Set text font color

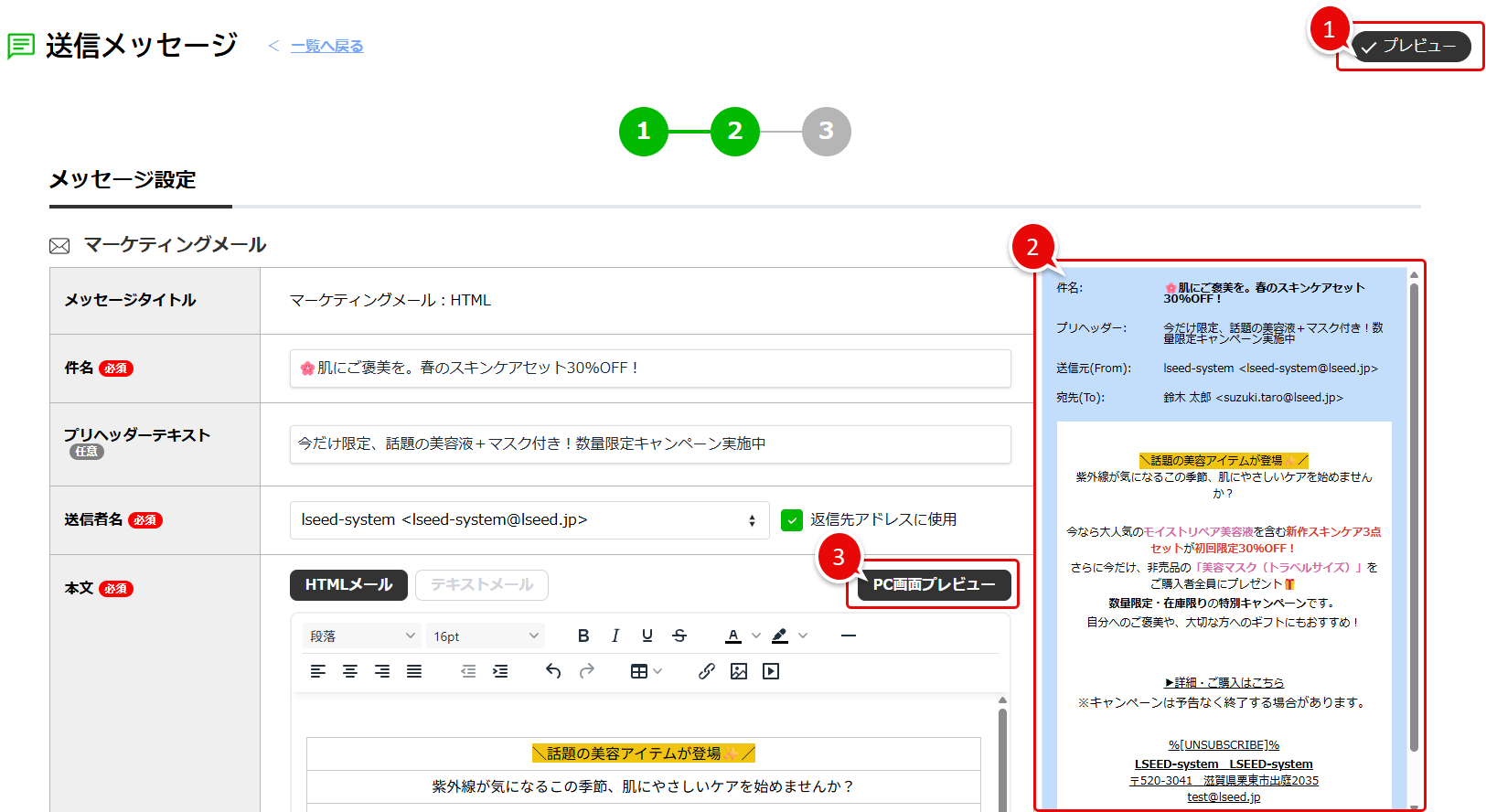point(733,636)
